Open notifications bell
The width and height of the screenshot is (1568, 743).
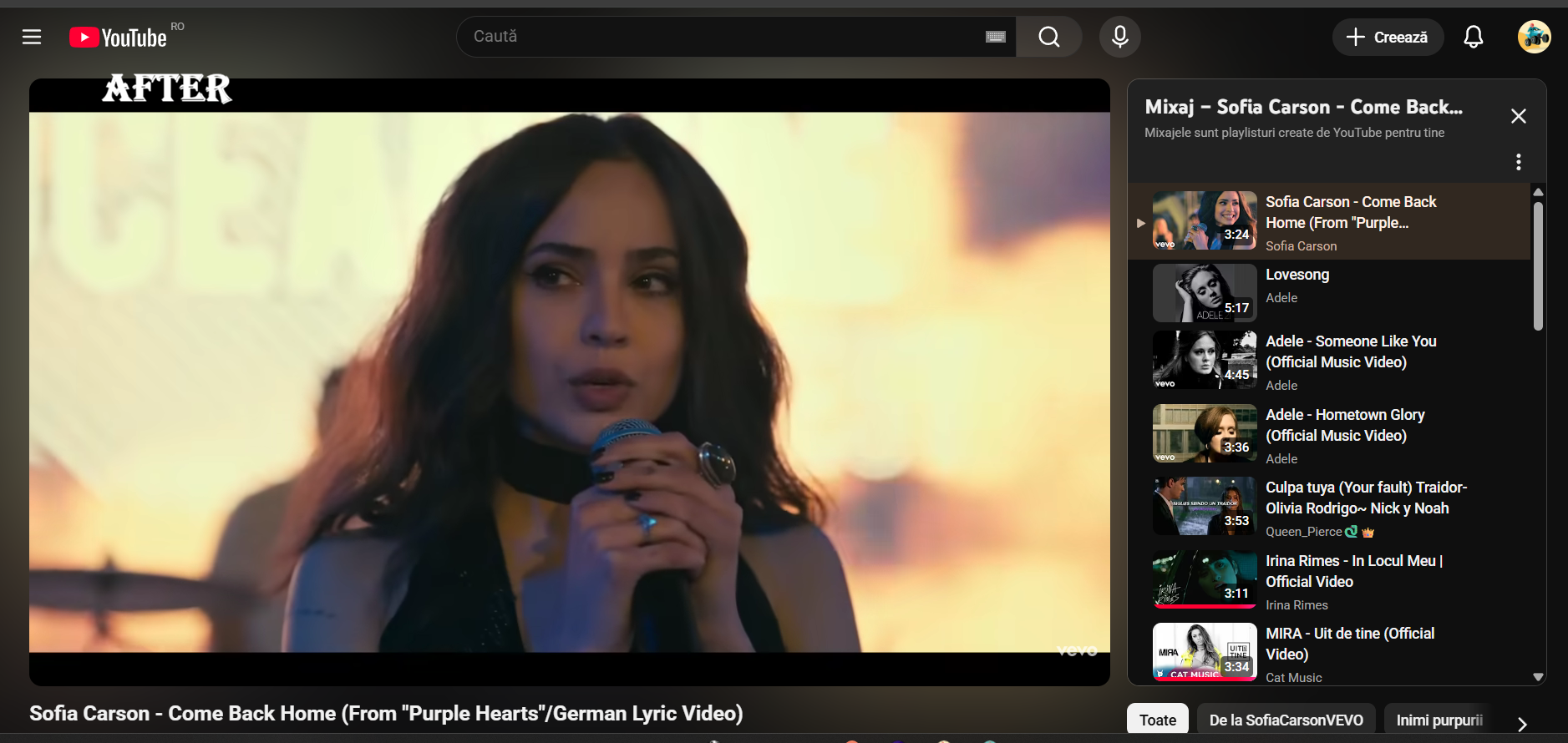[1474, 37]
